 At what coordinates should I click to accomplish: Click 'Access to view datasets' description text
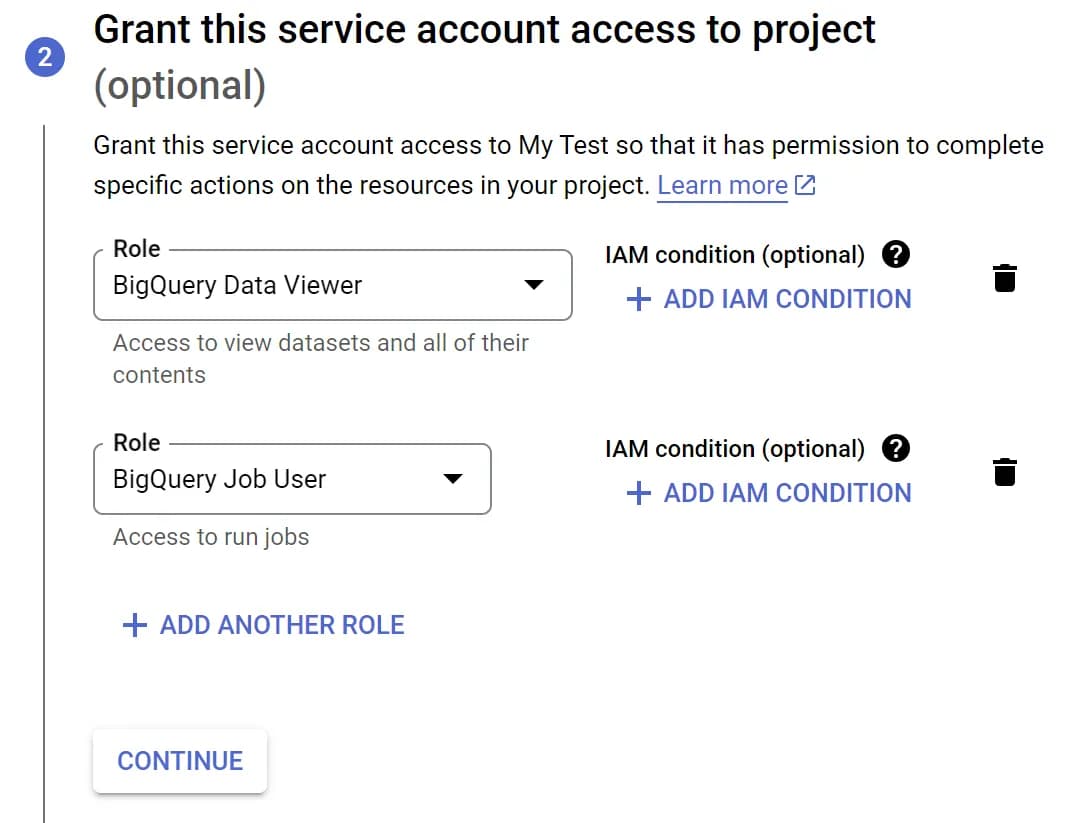[321, 358]
